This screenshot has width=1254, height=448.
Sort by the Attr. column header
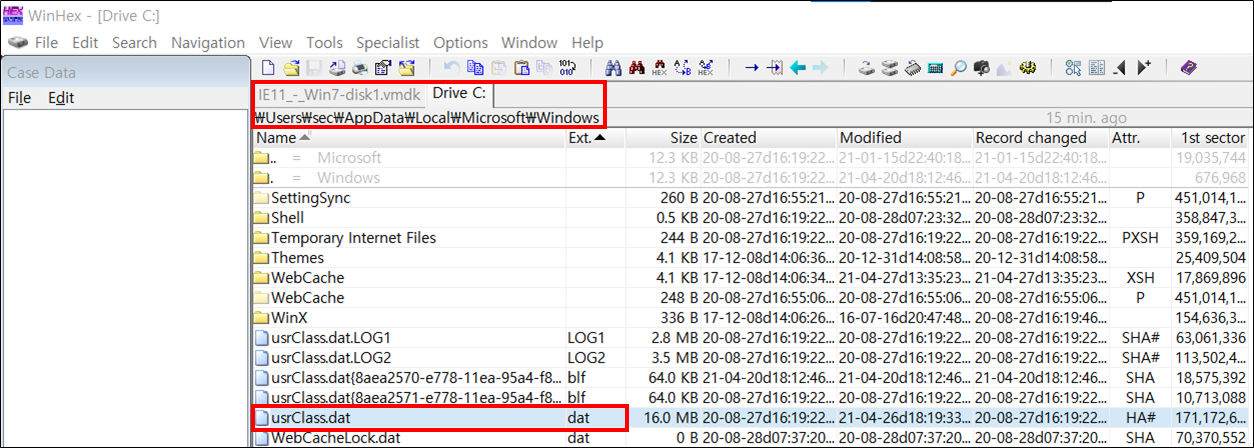tap(1139, 137)
